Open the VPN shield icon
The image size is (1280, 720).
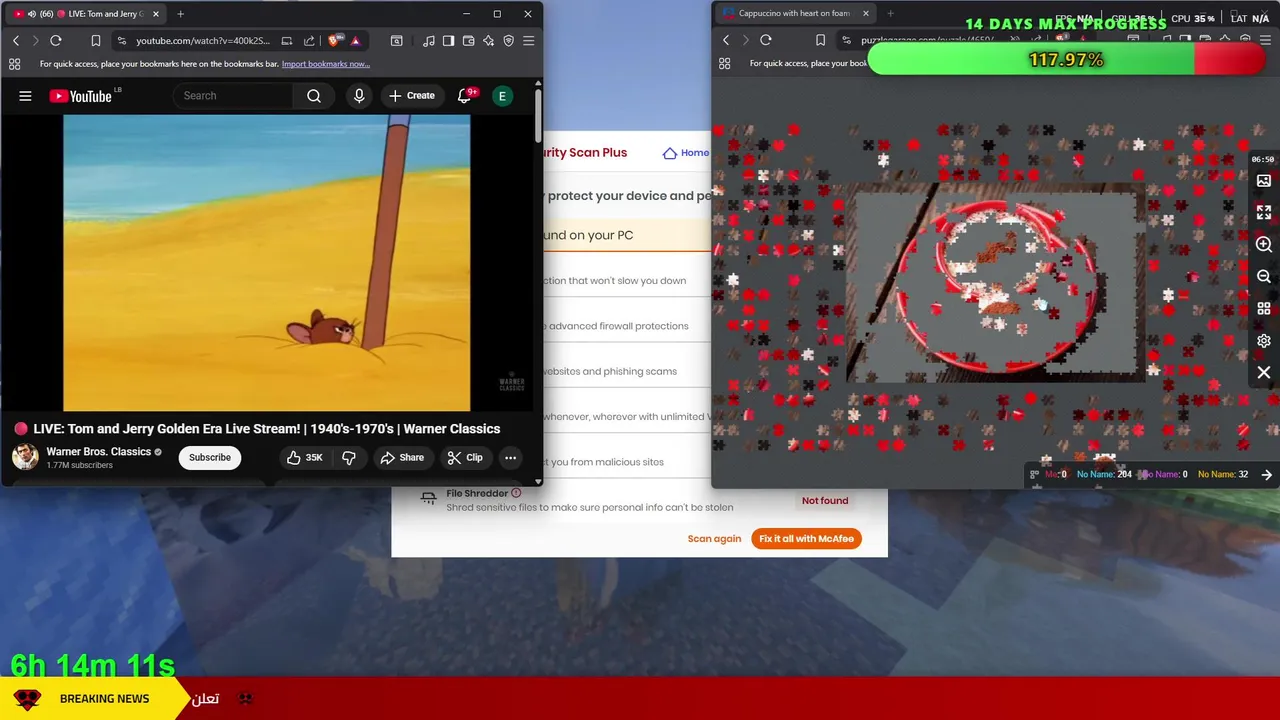click(x=509, y=41)
